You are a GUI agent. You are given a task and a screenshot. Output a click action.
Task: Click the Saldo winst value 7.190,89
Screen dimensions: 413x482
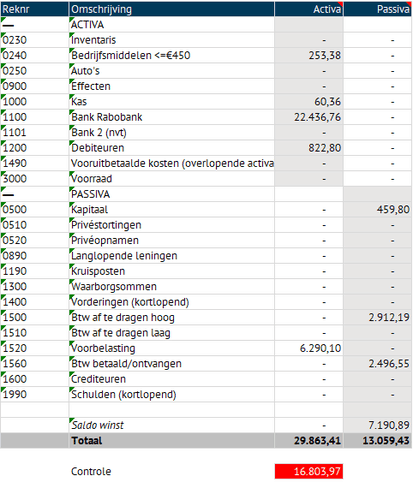378,425
